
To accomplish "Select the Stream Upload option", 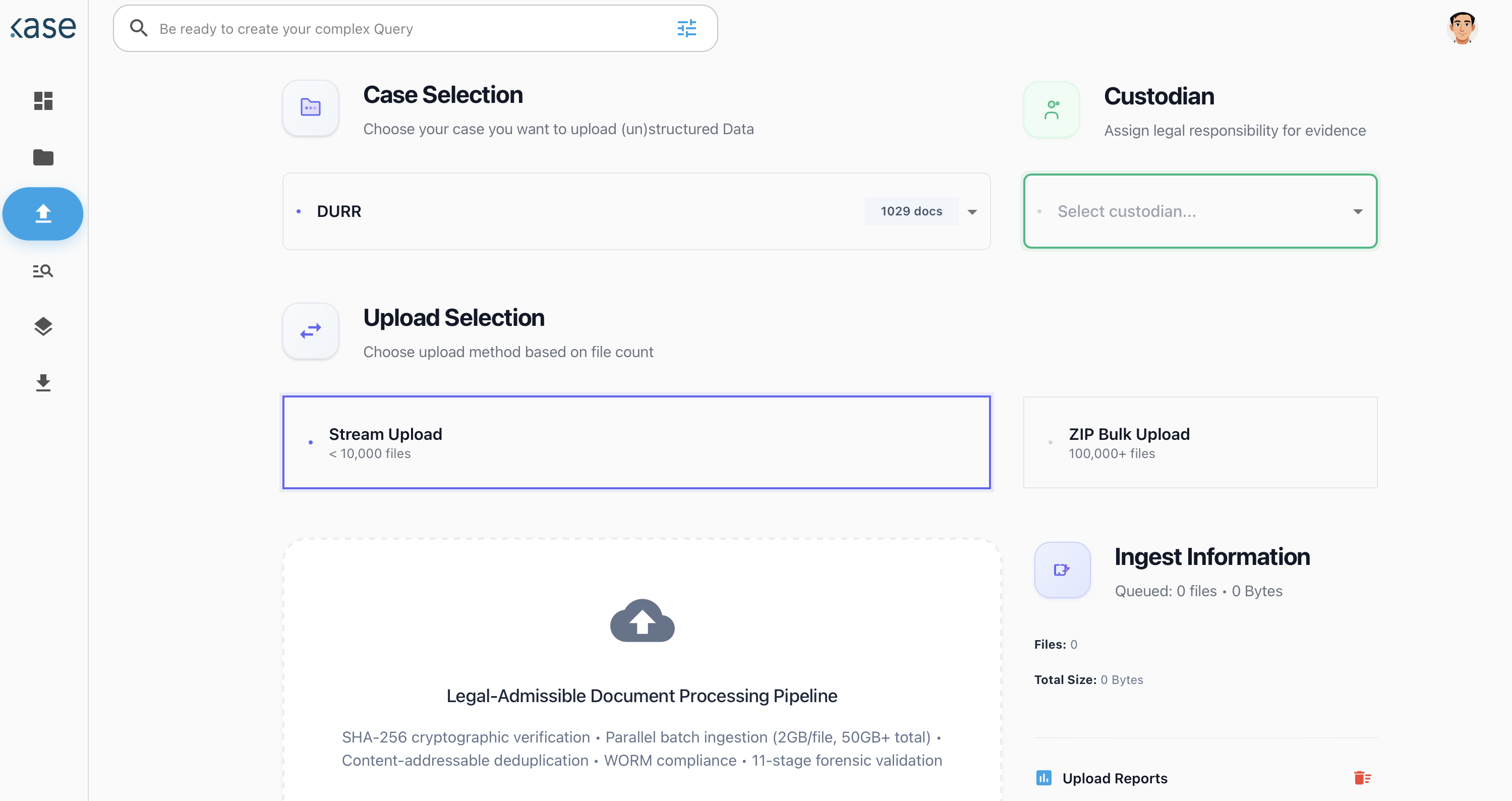I will 636,442.
